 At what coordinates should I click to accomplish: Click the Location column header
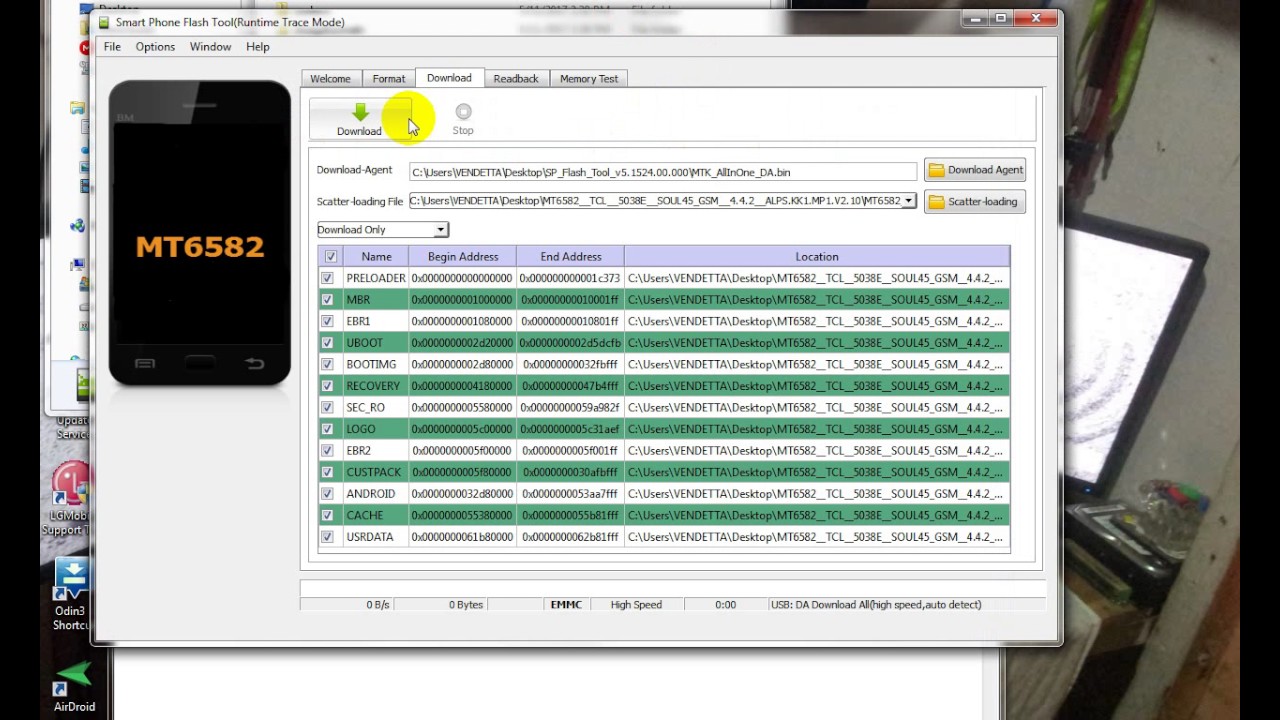coord(817,257)
